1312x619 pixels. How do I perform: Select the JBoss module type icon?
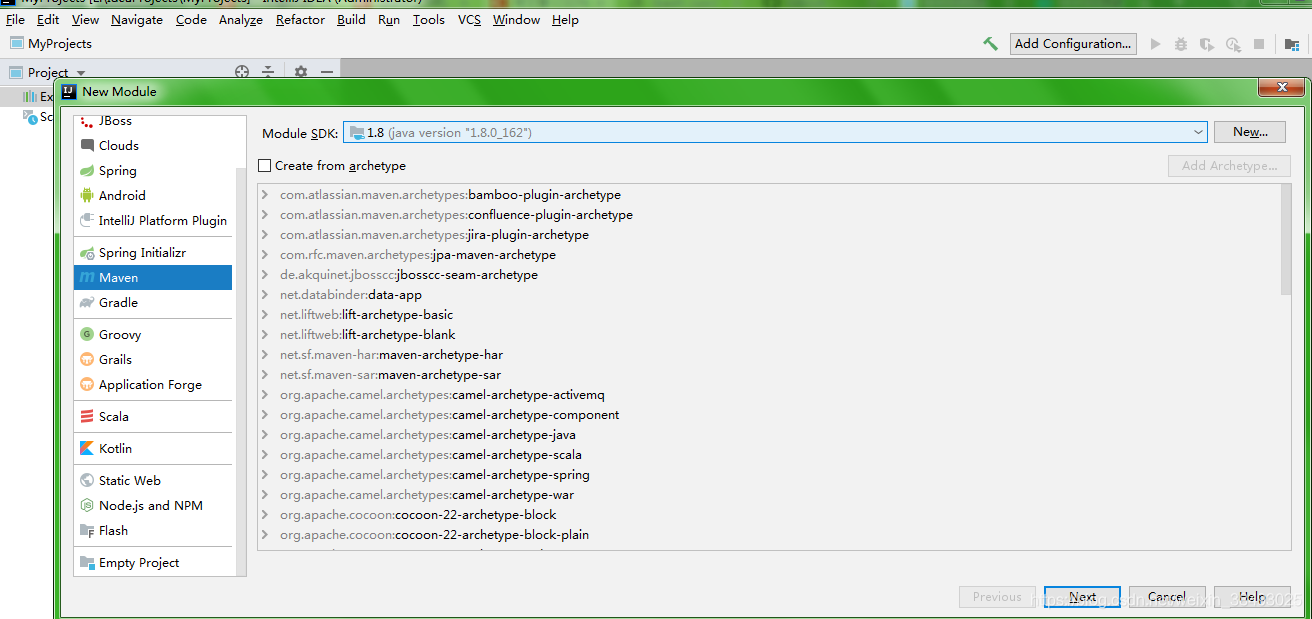click(x=87, y=121)
